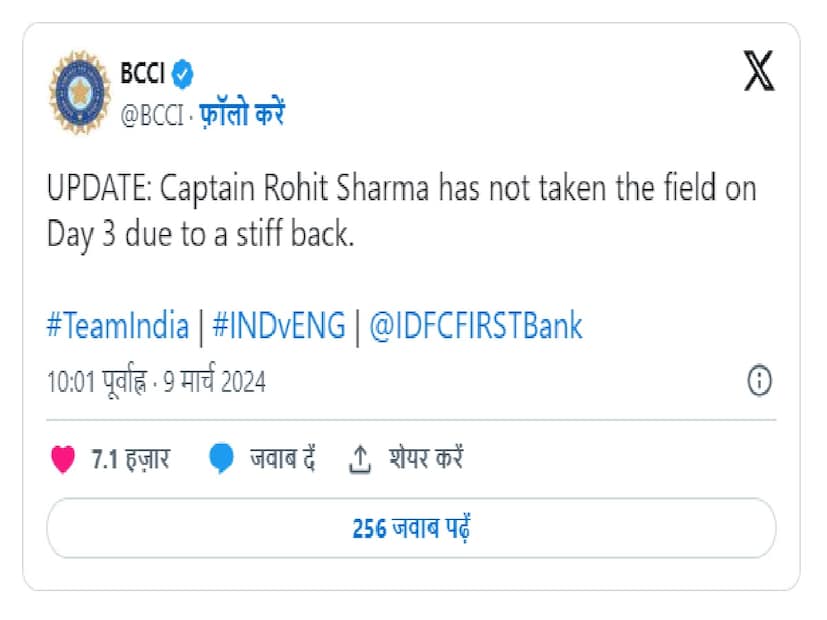The height and width of the screenshot is (620, 827).
Task: Click the जवाब दें reply label
Action: (x=283, y=459)
